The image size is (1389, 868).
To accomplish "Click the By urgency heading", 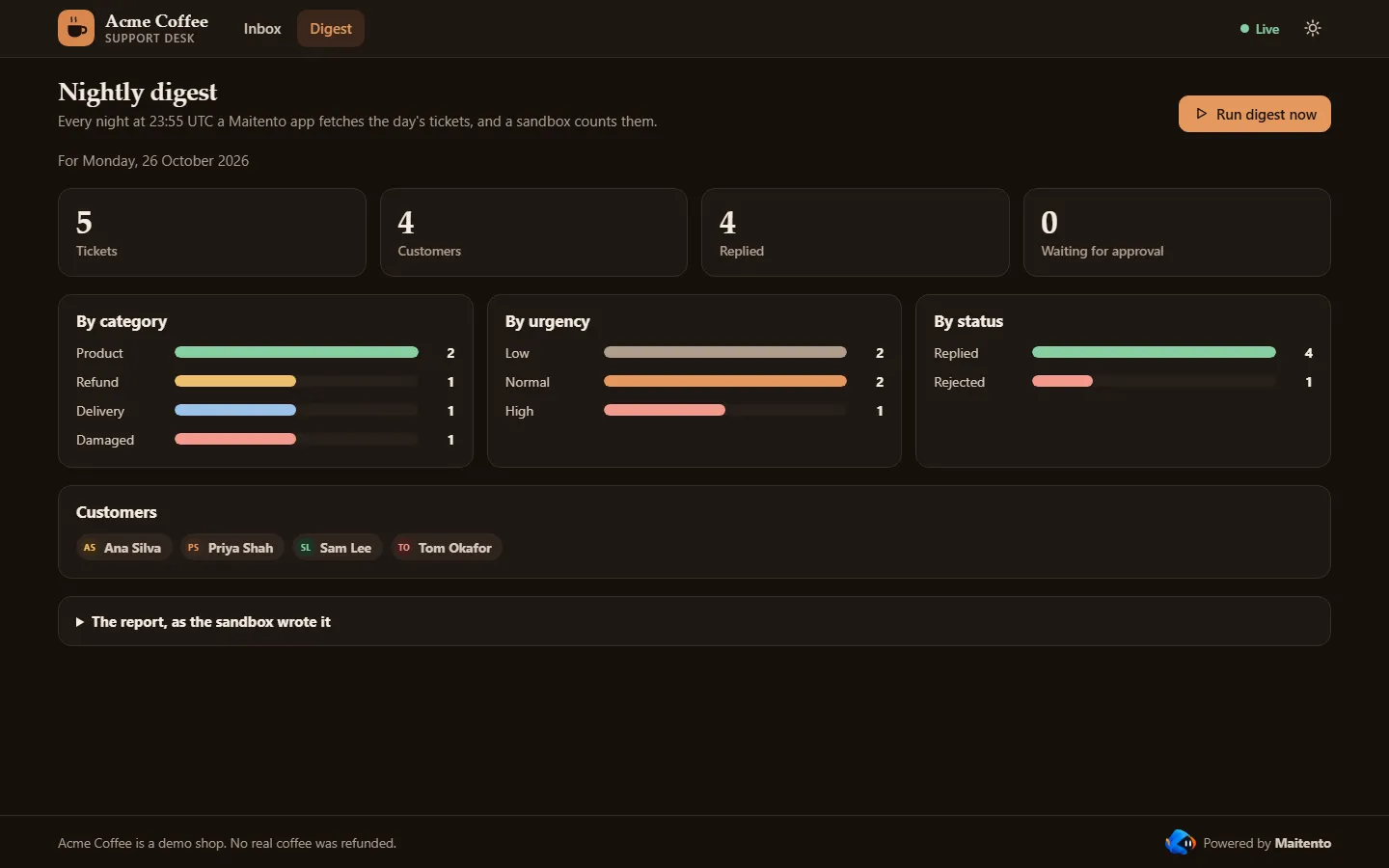I will [547, 321].
